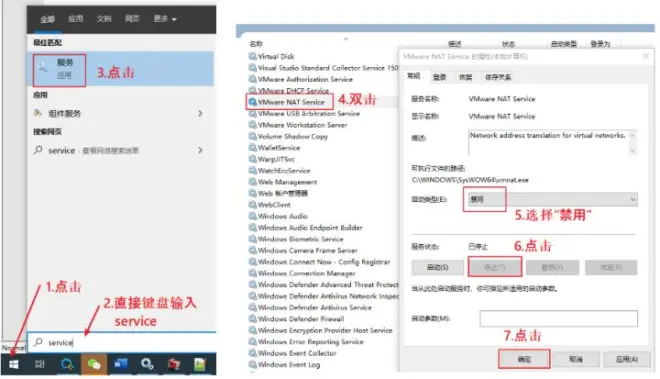Switch to the 全部 search filter tab
This screenshot has width=660, height=379.
pyautogui.click(x=47, y=19)
